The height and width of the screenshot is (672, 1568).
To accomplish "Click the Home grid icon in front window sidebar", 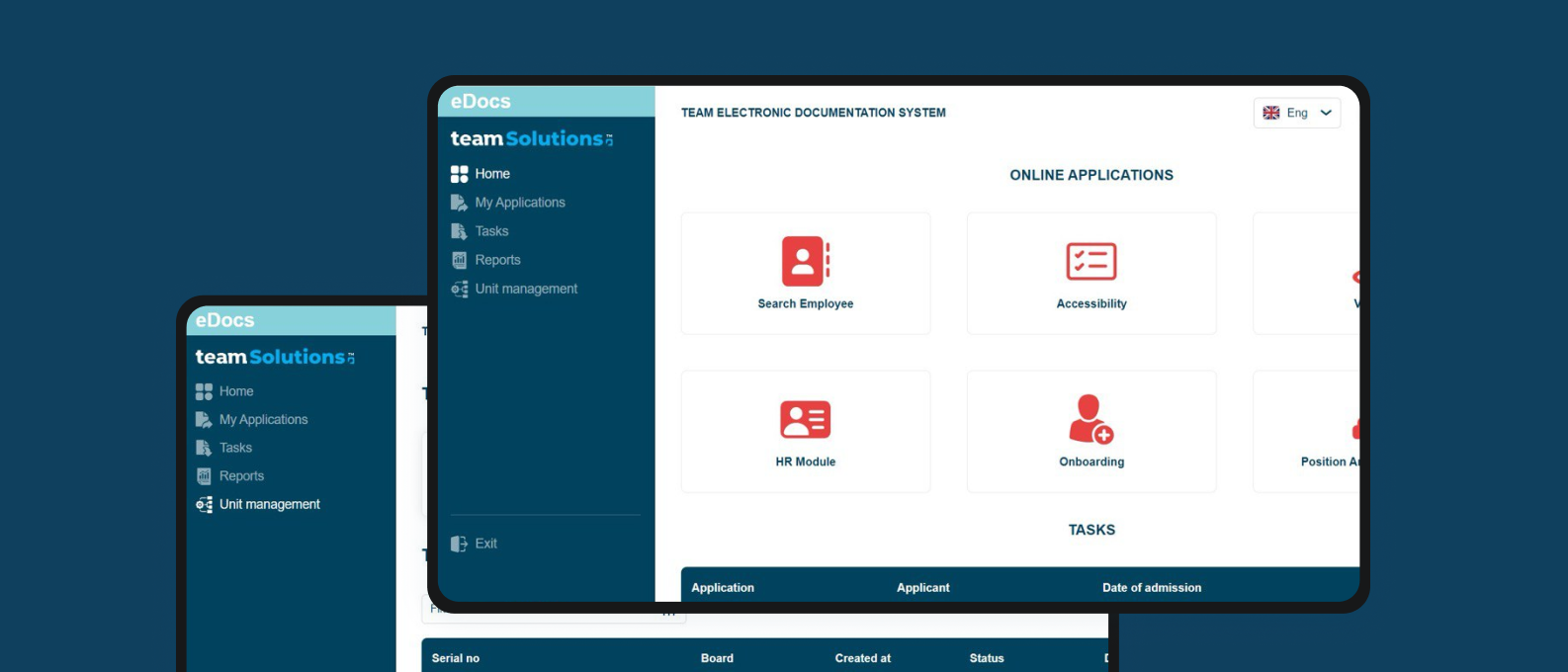I will pos(459,174).
